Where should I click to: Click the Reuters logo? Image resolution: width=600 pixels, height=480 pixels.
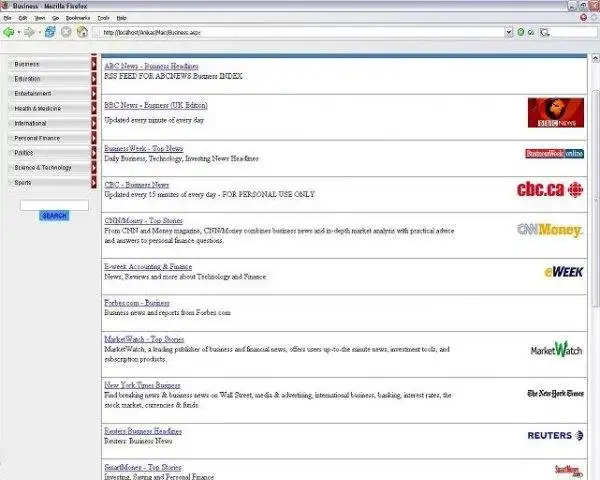[x=555, y=435]
